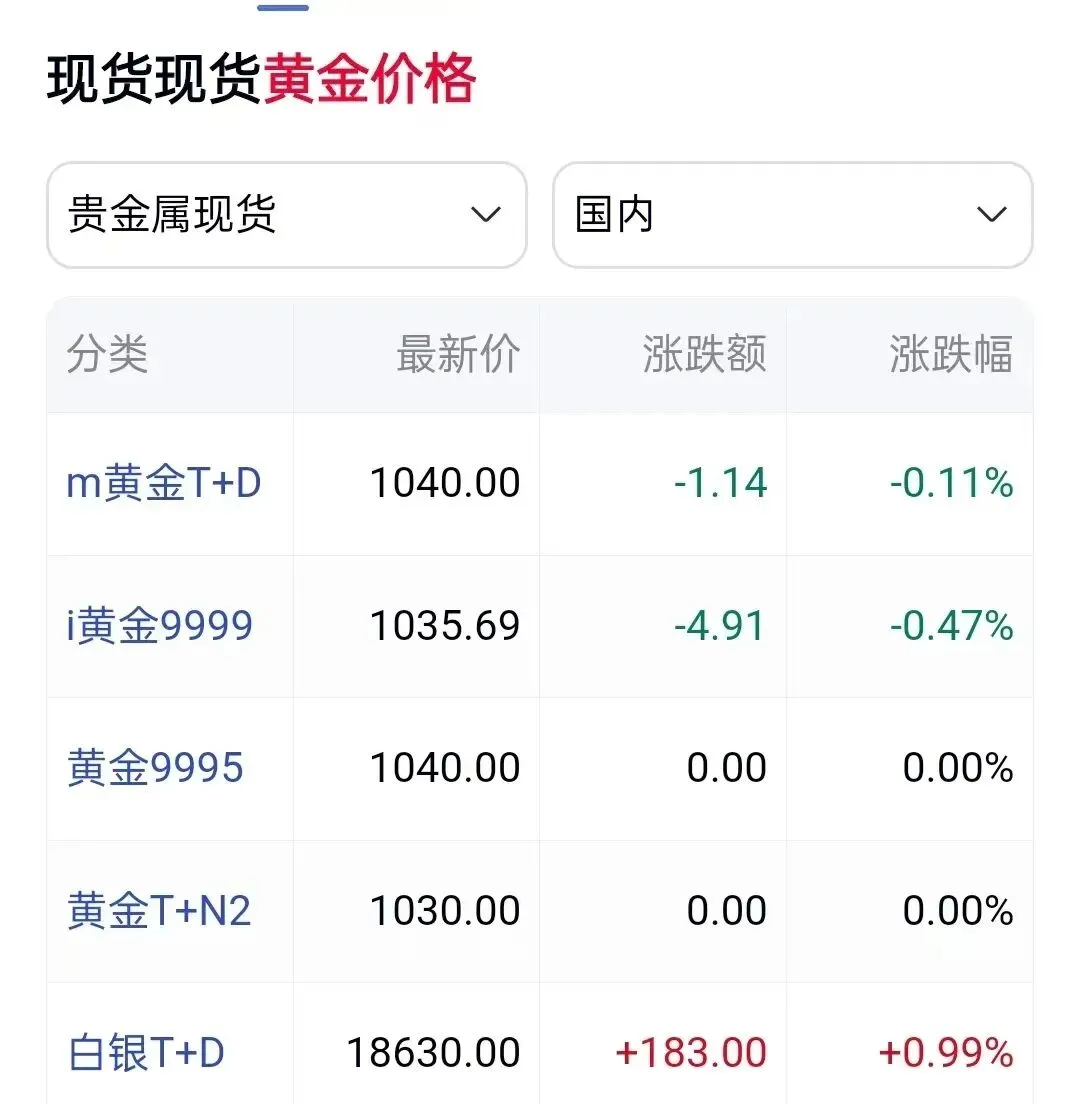This screenshot has width=1080, height=1104.
Task: Click the chevron arrow beside 国内
Action: click(992, 214)
